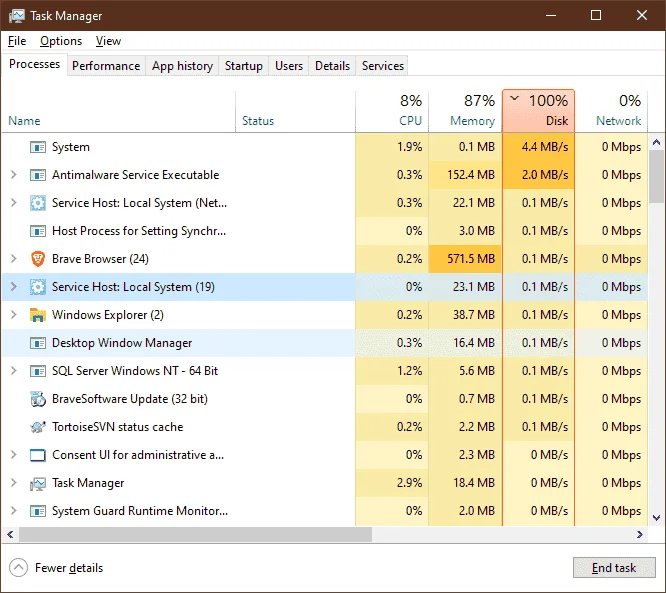Switch to the Services tab
The image size is (666, 593).
point(382,66)
